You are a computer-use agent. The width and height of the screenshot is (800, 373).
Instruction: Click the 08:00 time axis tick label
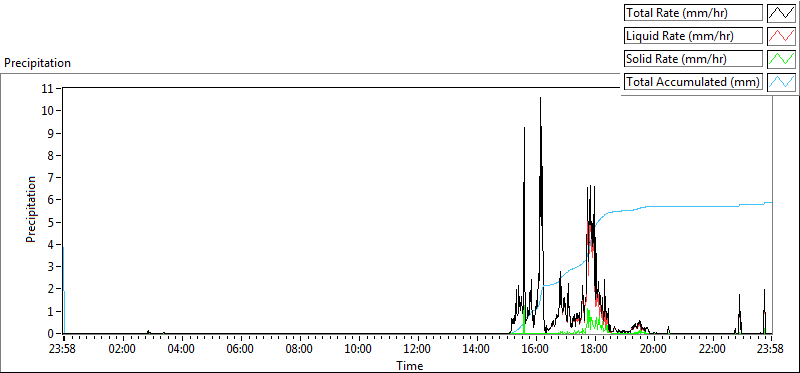tap(299, 350)
